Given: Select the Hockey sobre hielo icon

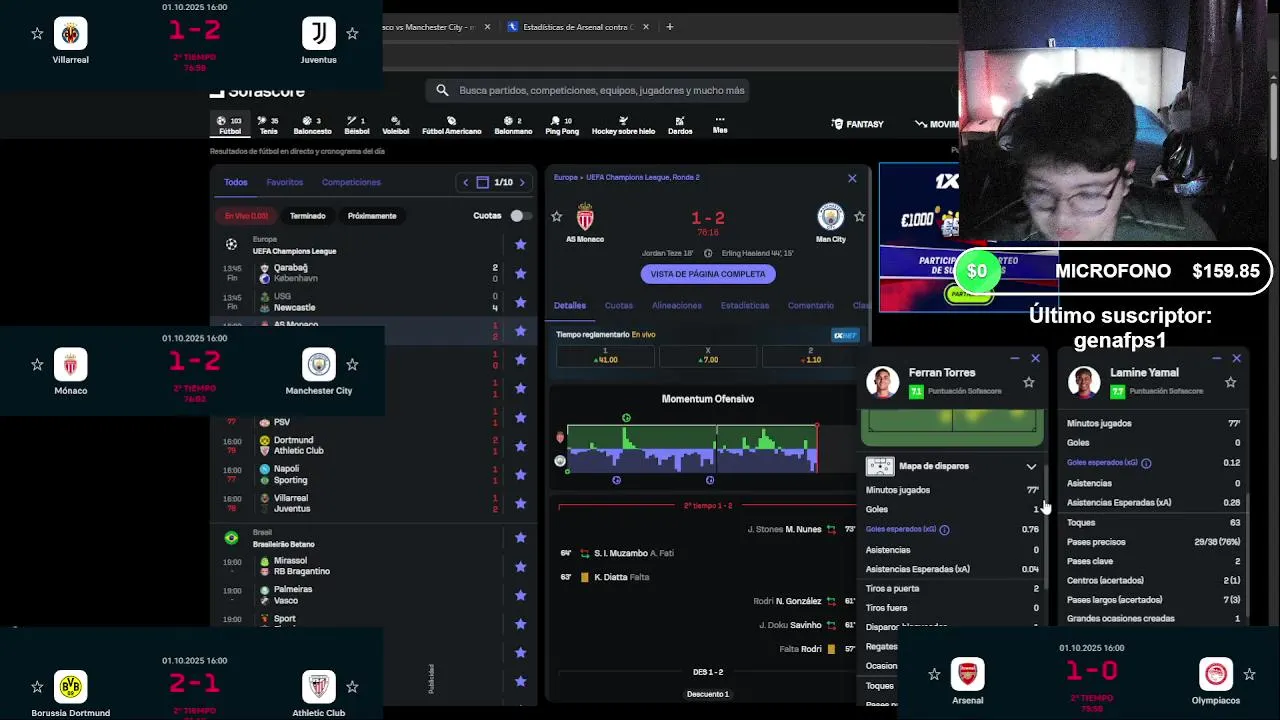Looking at the screenshot, I should pyautogui.click(x=623, y=125).
